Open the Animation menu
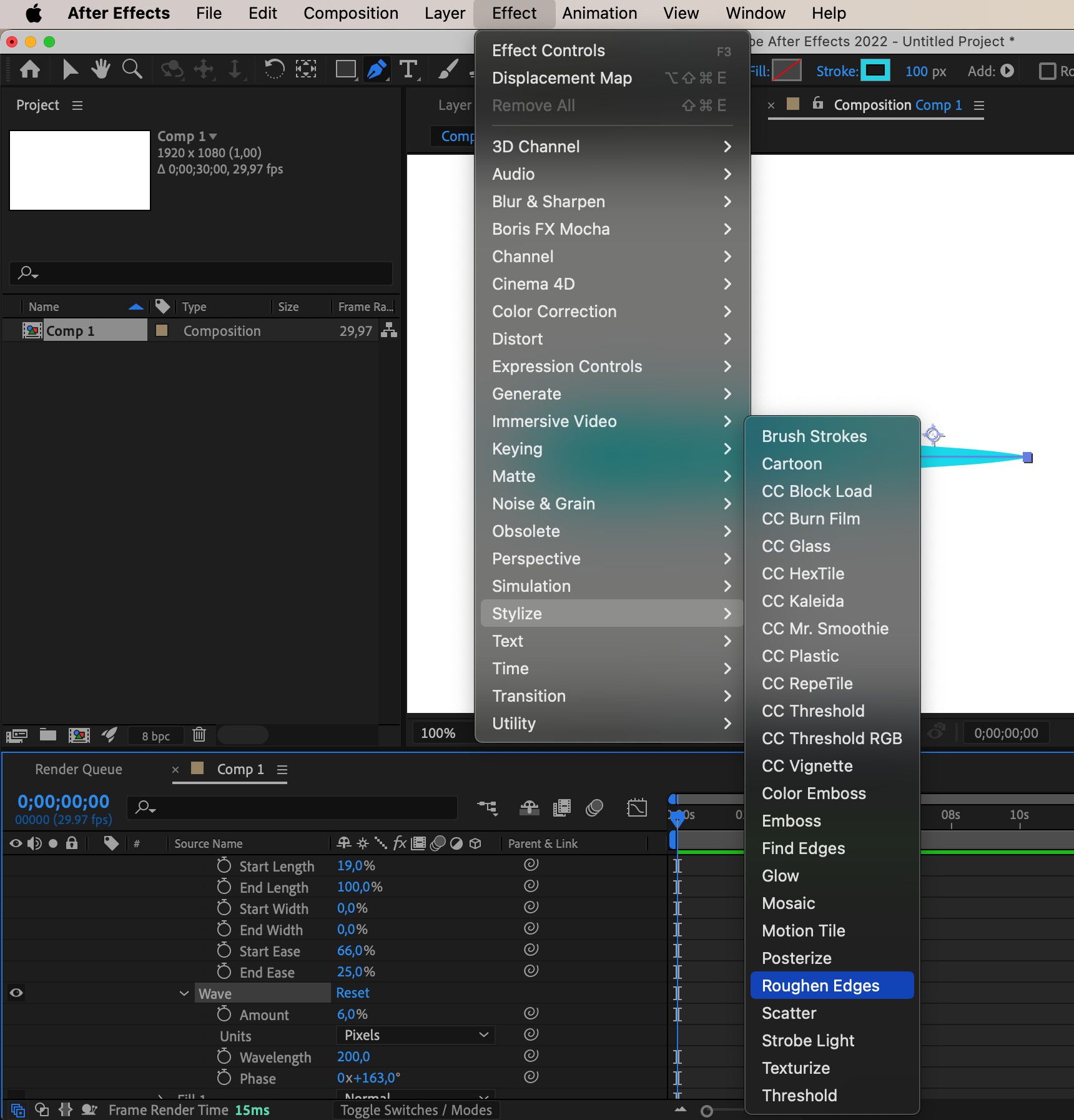 [599, 14]
